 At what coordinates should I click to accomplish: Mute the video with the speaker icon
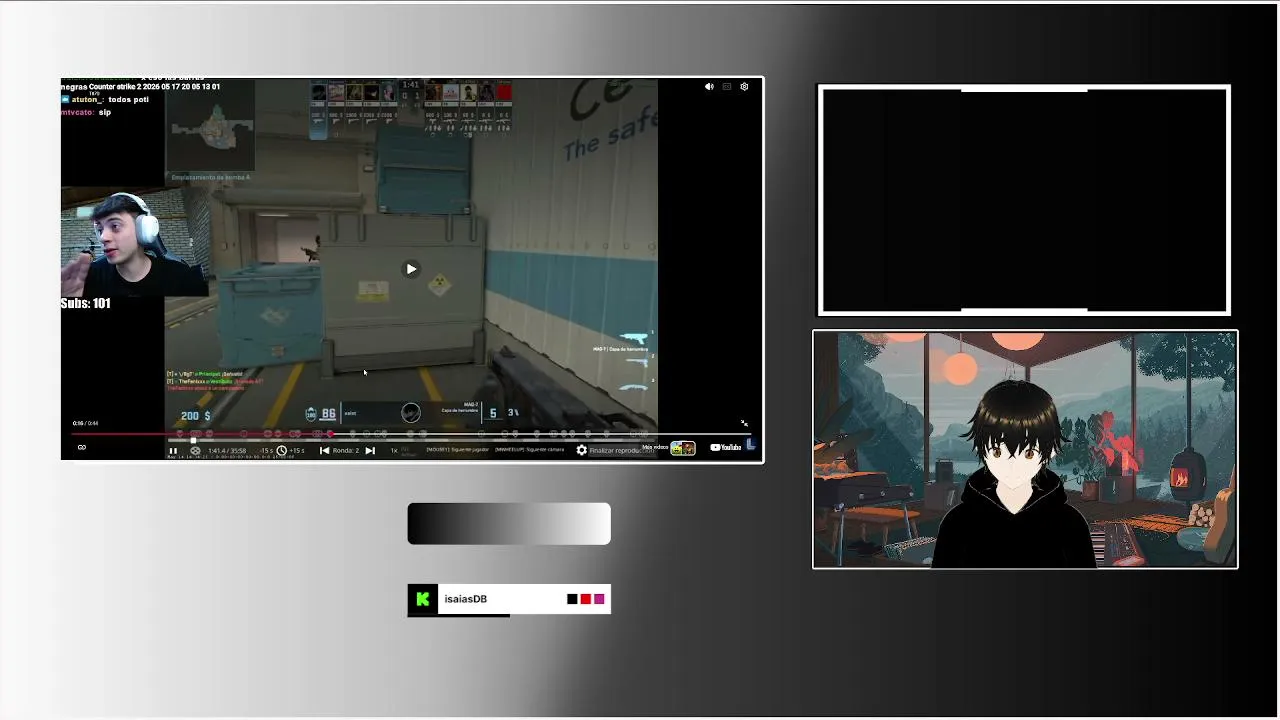click(x=709, y=87)
